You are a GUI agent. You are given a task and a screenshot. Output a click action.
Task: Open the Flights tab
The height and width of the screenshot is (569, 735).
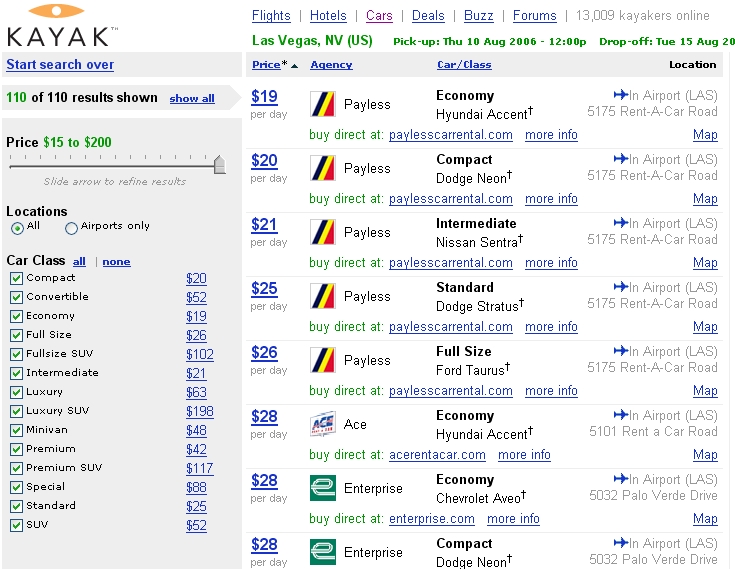click(x=271, y=16)
